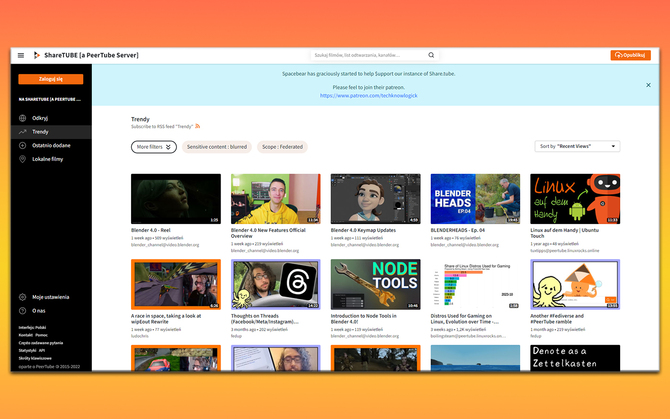Click tuxtipps@peertube.linuxrocks.online channel link
Viewport: 670px width, 419px height.
tap(564, 251)
